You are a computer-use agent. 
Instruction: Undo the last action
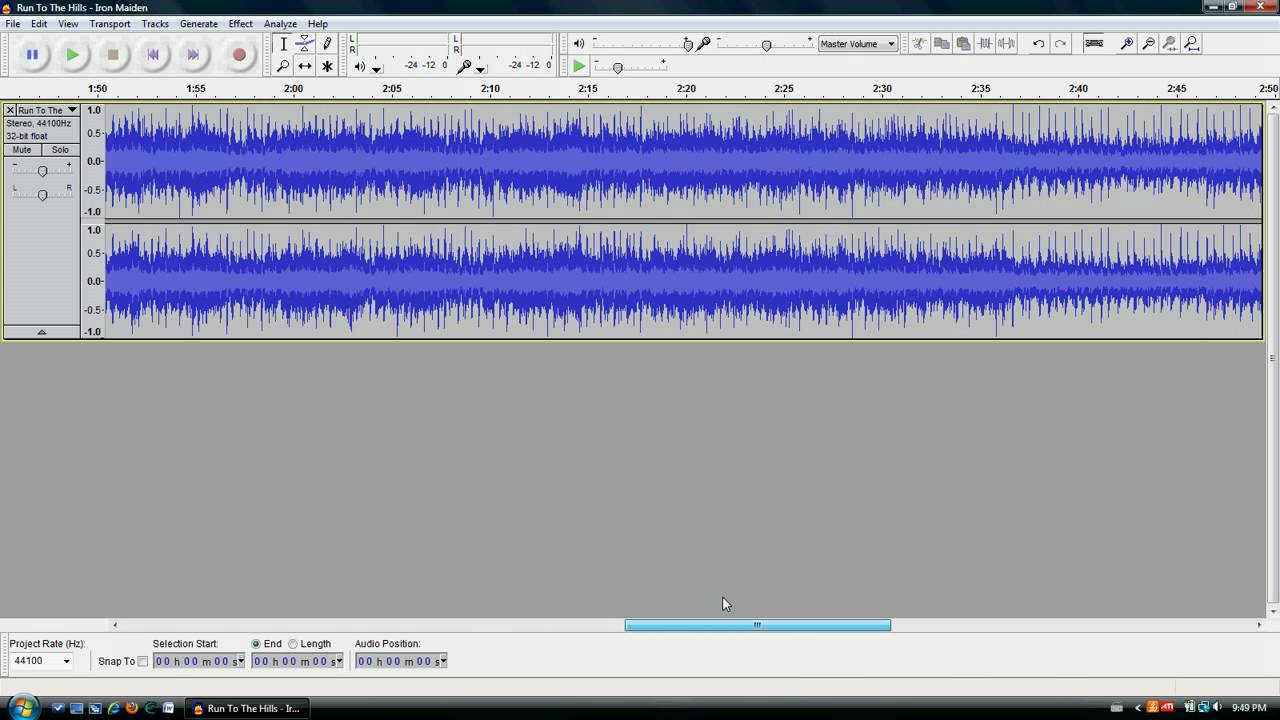[x=1039, y=43]
